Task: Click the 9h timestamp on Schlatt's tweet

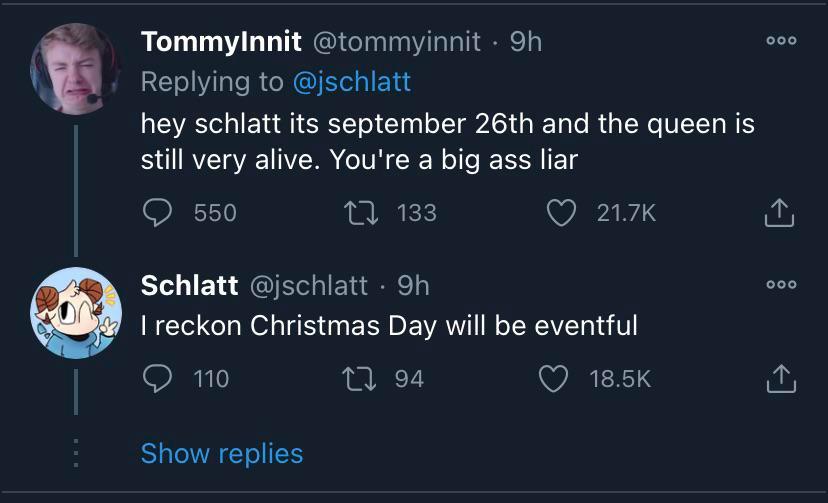Action: point(413,286)
